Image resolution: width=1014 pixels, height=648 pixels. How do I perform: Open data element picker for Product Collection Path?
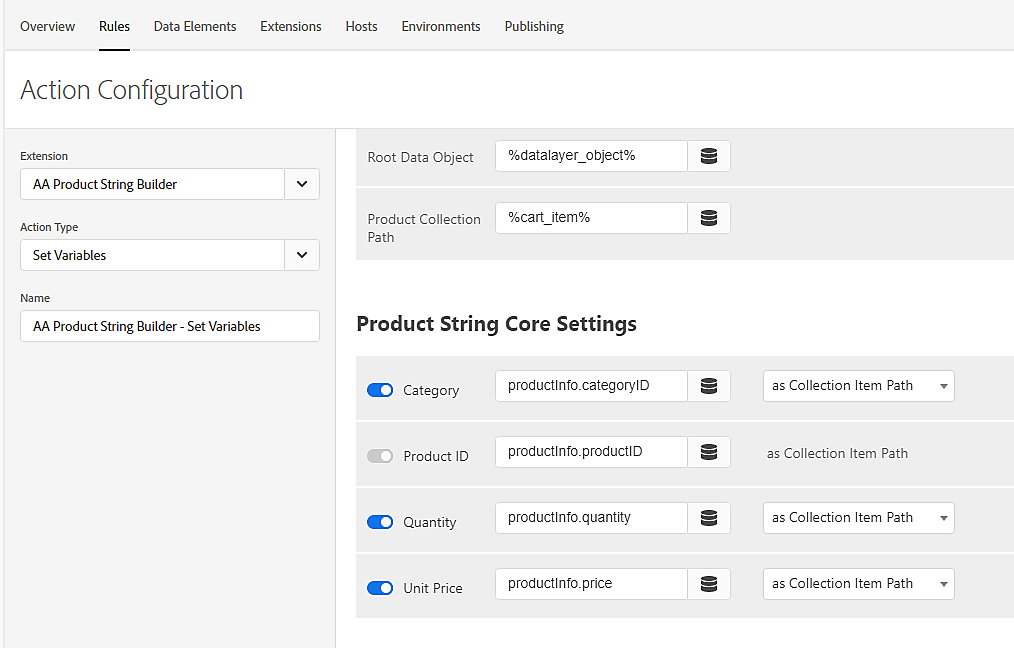pos(709,219)
